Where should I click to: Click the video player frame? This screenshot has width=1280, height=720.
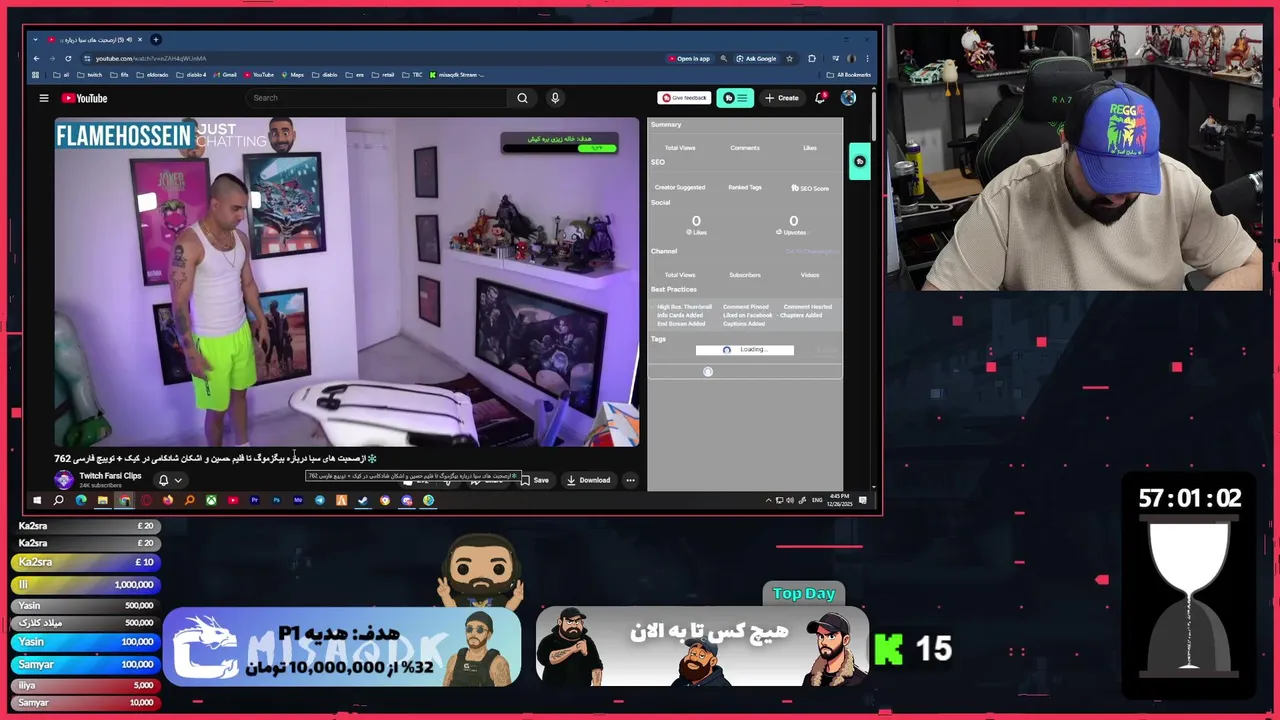tap(347, 282)
